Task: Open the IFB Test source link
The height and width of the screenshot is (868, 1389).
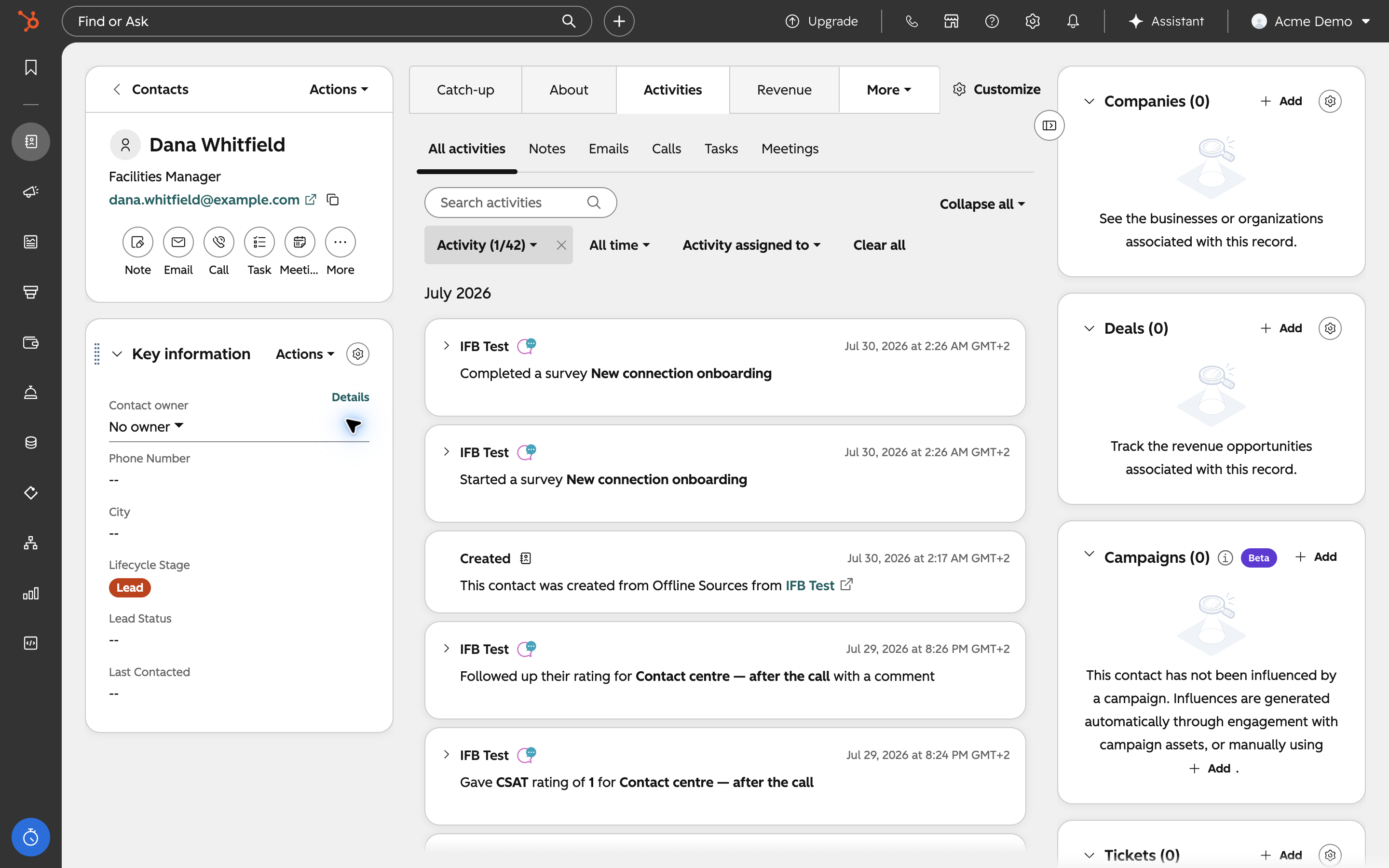Action: click(x=810, y=585)
